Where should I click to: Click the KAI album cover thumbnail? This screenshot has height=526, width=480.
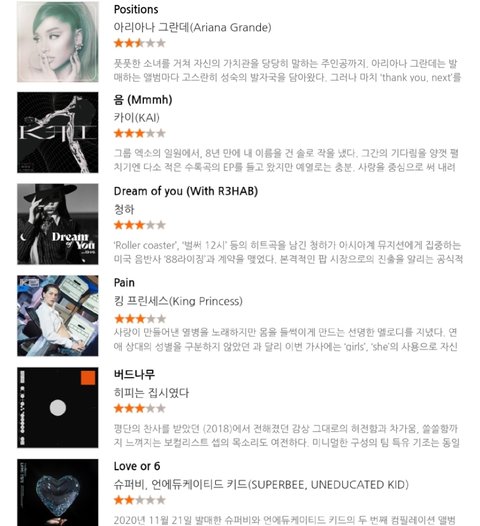tap(58, 133)
